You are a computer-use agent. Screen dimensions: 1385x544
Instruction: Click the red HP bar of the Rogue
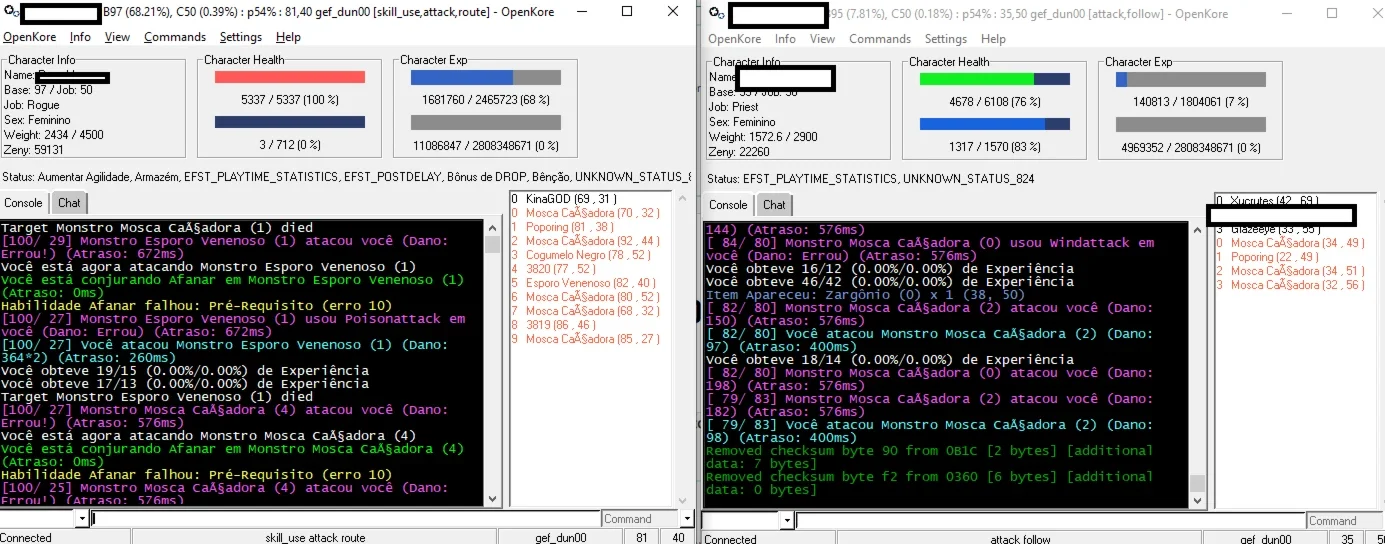point(290,77)
